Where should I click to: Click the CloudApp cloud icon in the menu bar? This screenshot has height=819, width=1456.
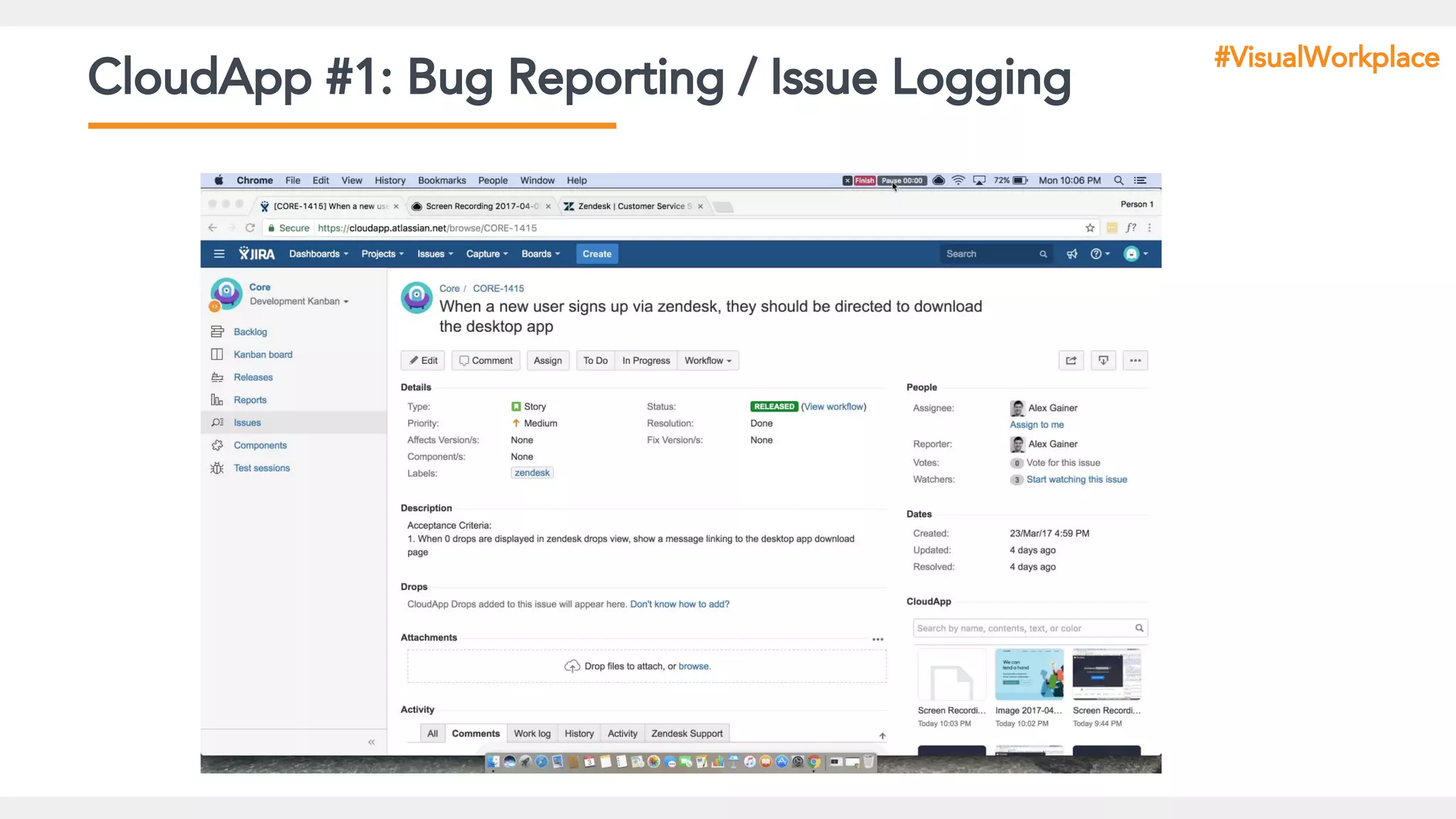coord(938,181)
